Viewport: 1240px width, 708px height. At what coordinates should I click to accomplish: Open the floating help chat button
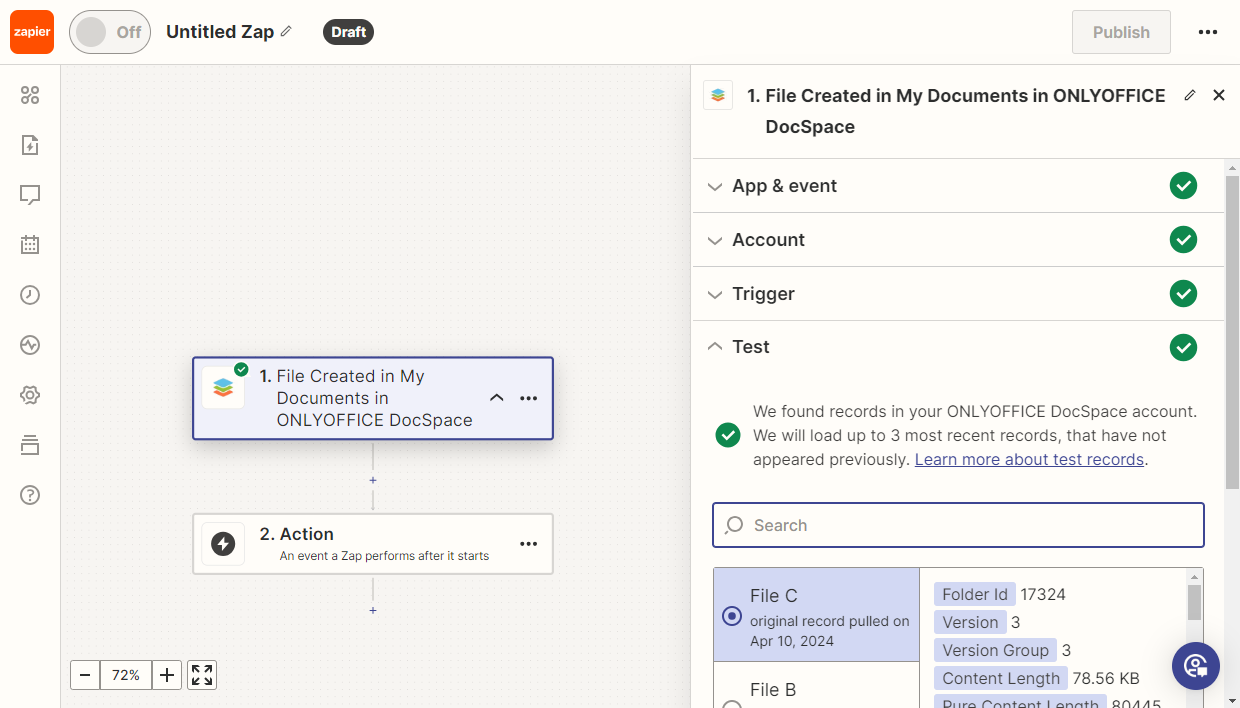1196,666
